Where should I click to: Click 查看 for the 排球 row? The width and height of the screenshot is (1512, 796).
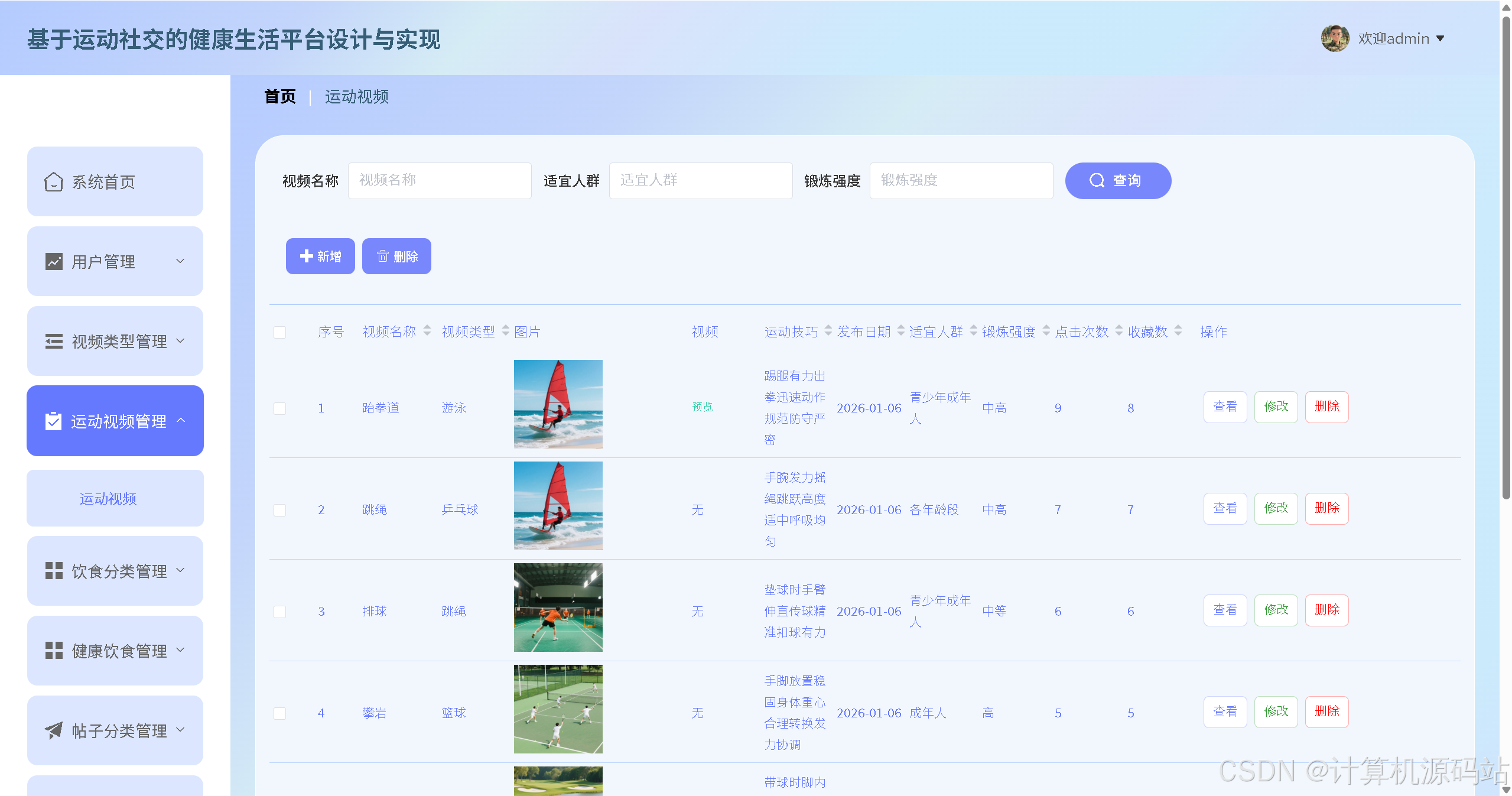(x=1225, y=610)
